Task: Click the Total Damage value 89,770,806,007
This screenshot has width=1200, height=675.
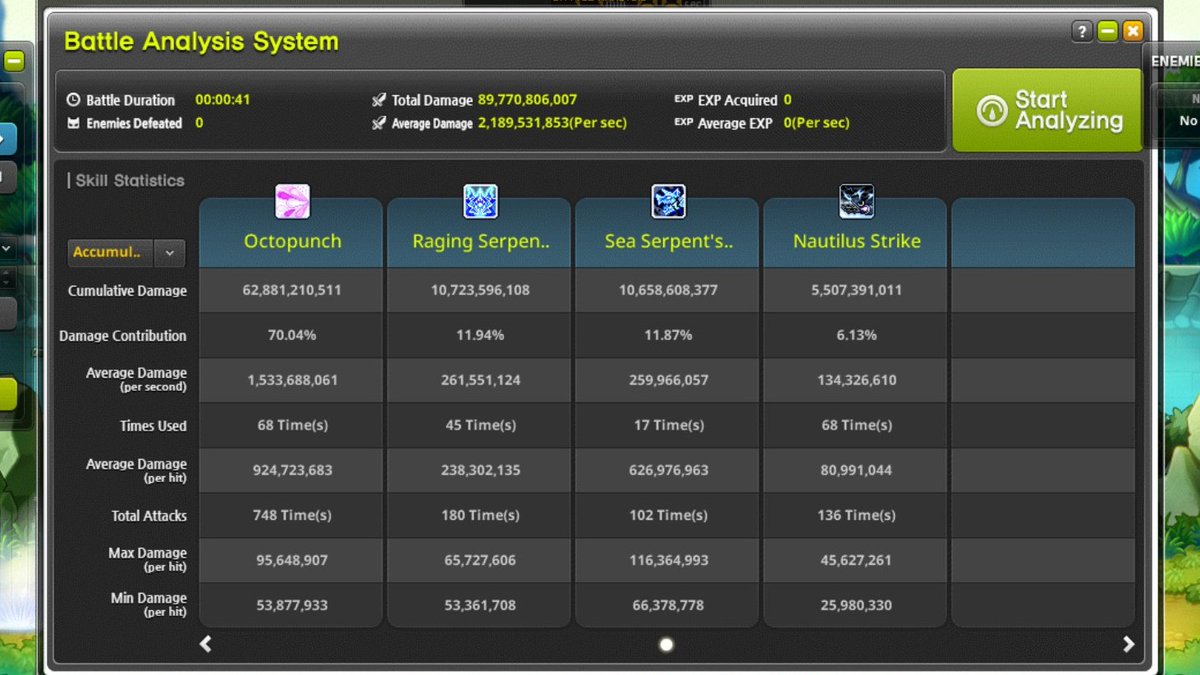Action: point(527,100)
